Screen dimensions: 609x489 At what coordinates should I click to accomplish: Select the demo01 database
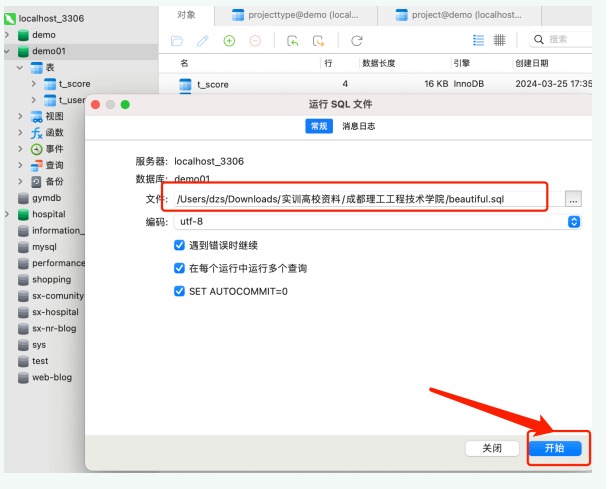tap(49, 51)
